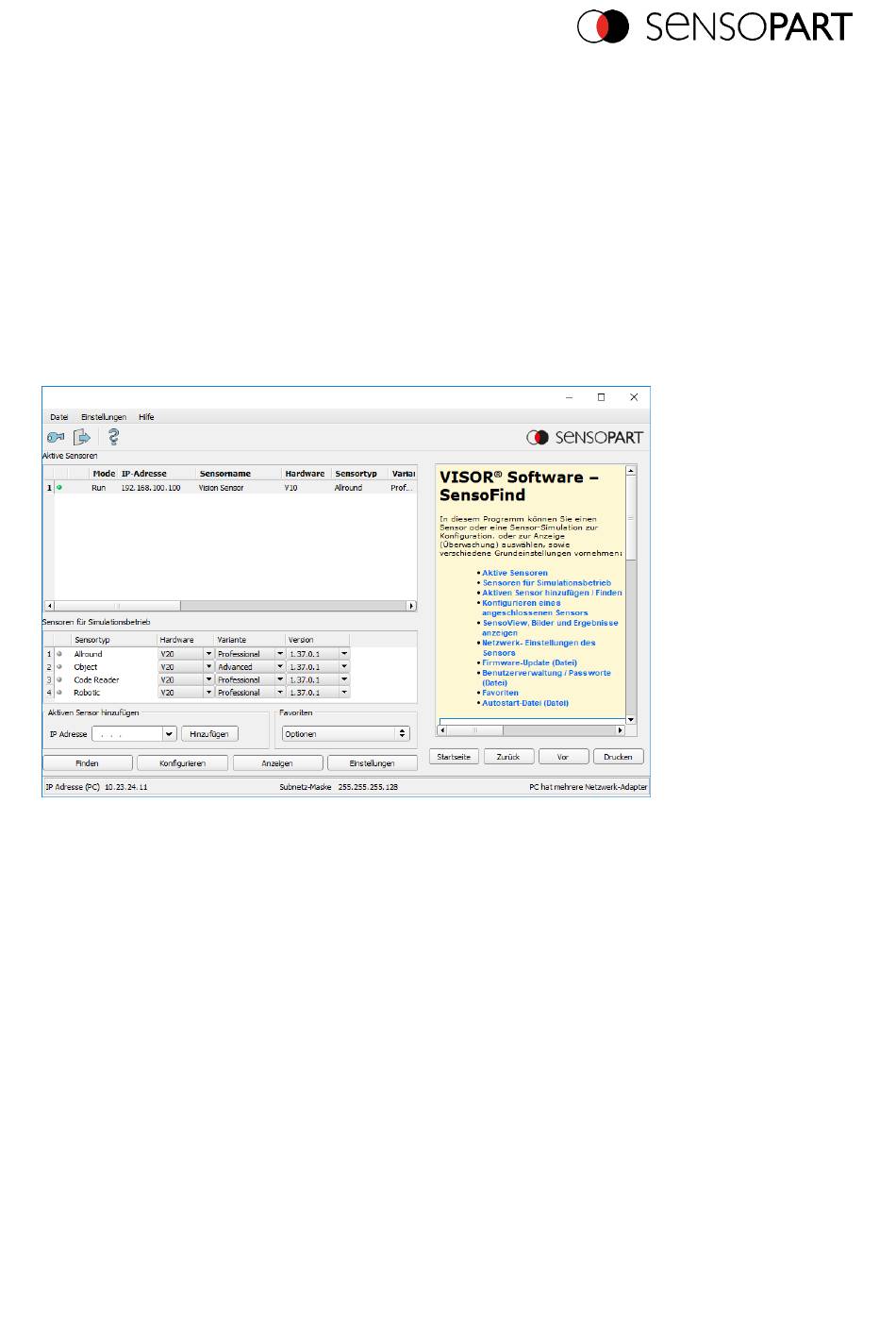The width and height of the screenshot is (896, 1323).
Task: Click the bottom Einstellungen button
Action: pos(373,763)
